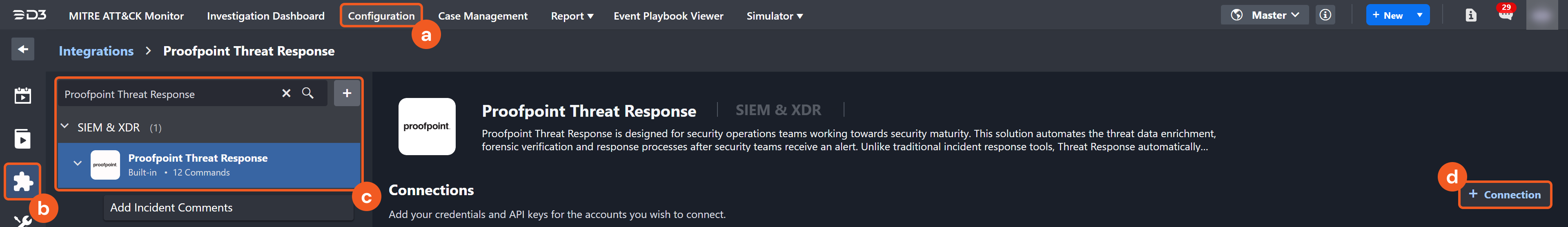
Task: Click the search magnifier icon
Action: coord(308,93)
